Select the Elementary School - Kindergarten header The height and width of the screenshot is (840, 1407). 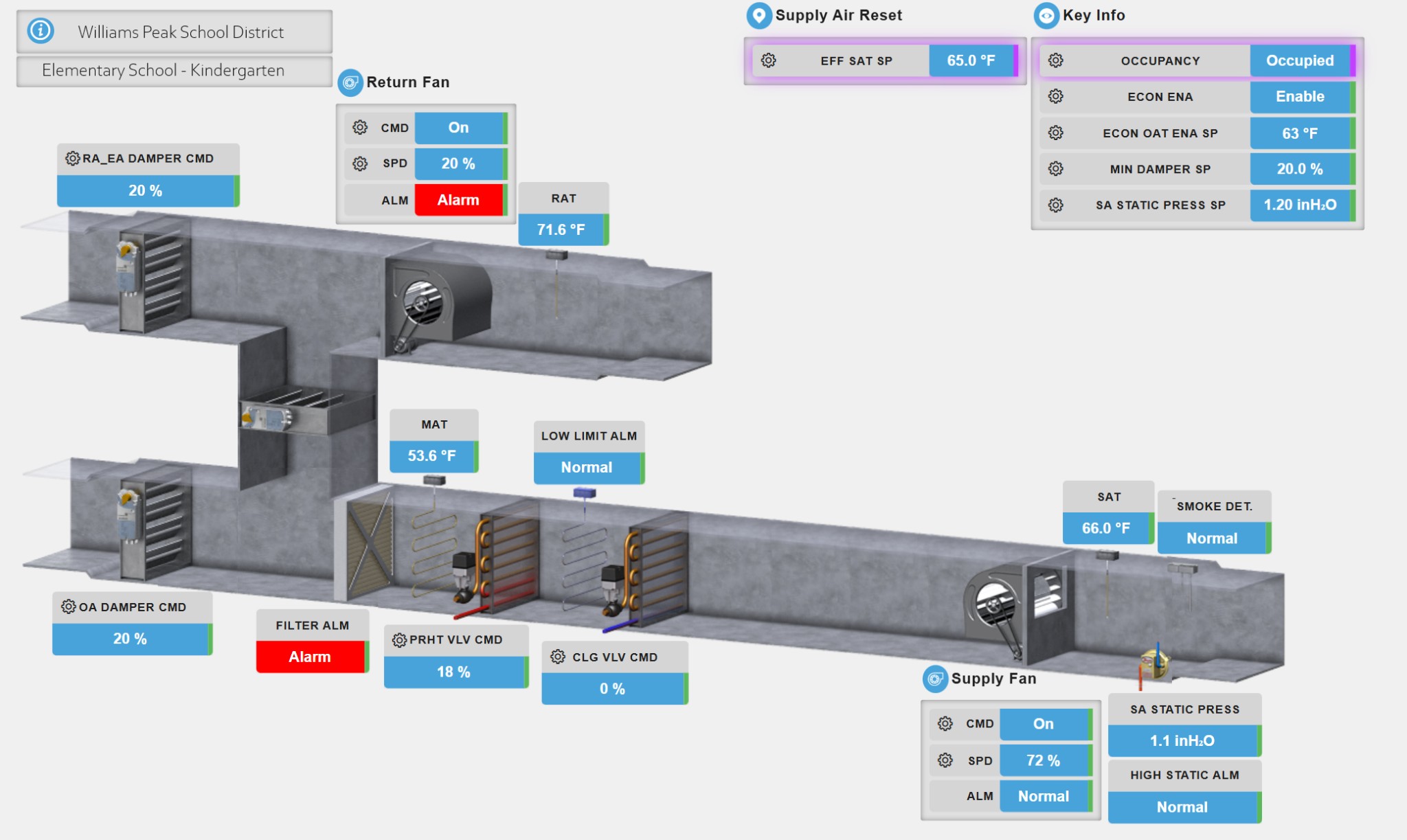164,71
